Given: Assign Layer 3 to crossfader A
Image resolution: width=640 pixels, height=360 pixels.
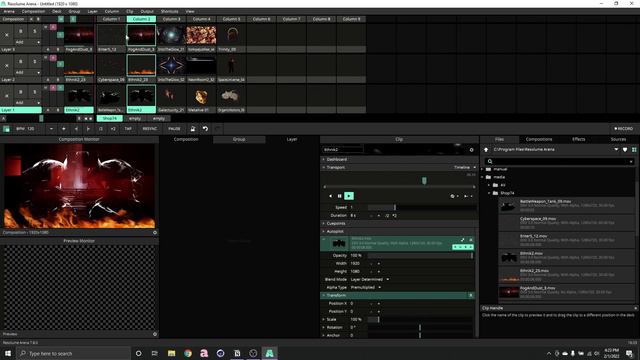Looking at the screenshot, I should point(48,49).
